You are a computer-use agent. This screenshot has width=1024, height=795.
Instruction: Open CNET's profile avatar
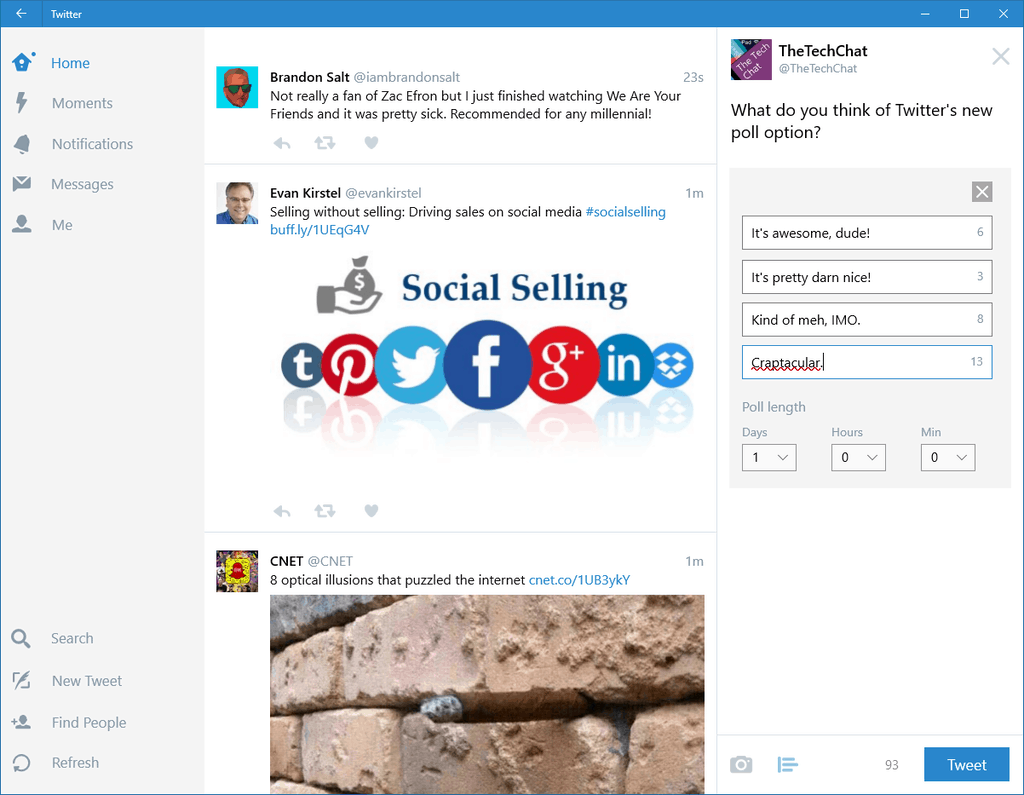(237, 571)
